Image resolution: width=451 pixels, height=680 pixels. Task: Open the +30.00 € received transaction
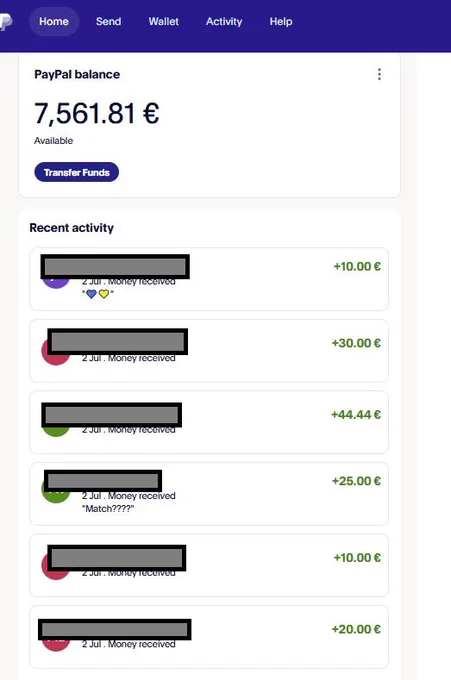(x=209, y=351)
